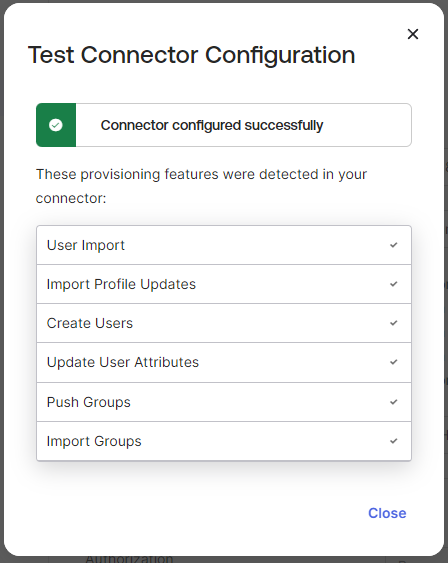
Task: Select the Import Groups feature row
Action: click(x=224, y=441)
